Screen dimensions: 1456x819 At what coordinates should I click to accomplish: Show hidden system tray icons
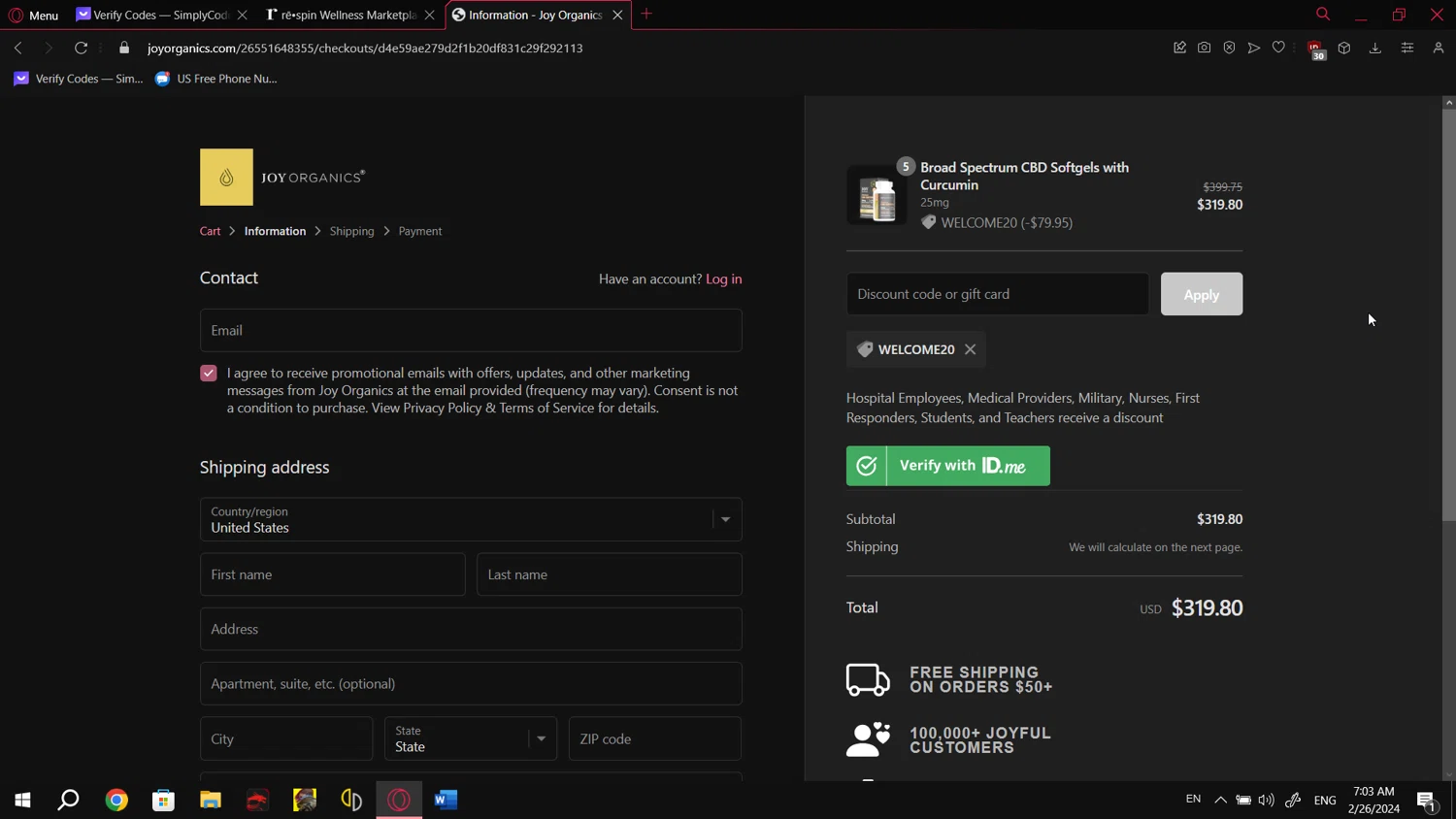(1220, 800)
